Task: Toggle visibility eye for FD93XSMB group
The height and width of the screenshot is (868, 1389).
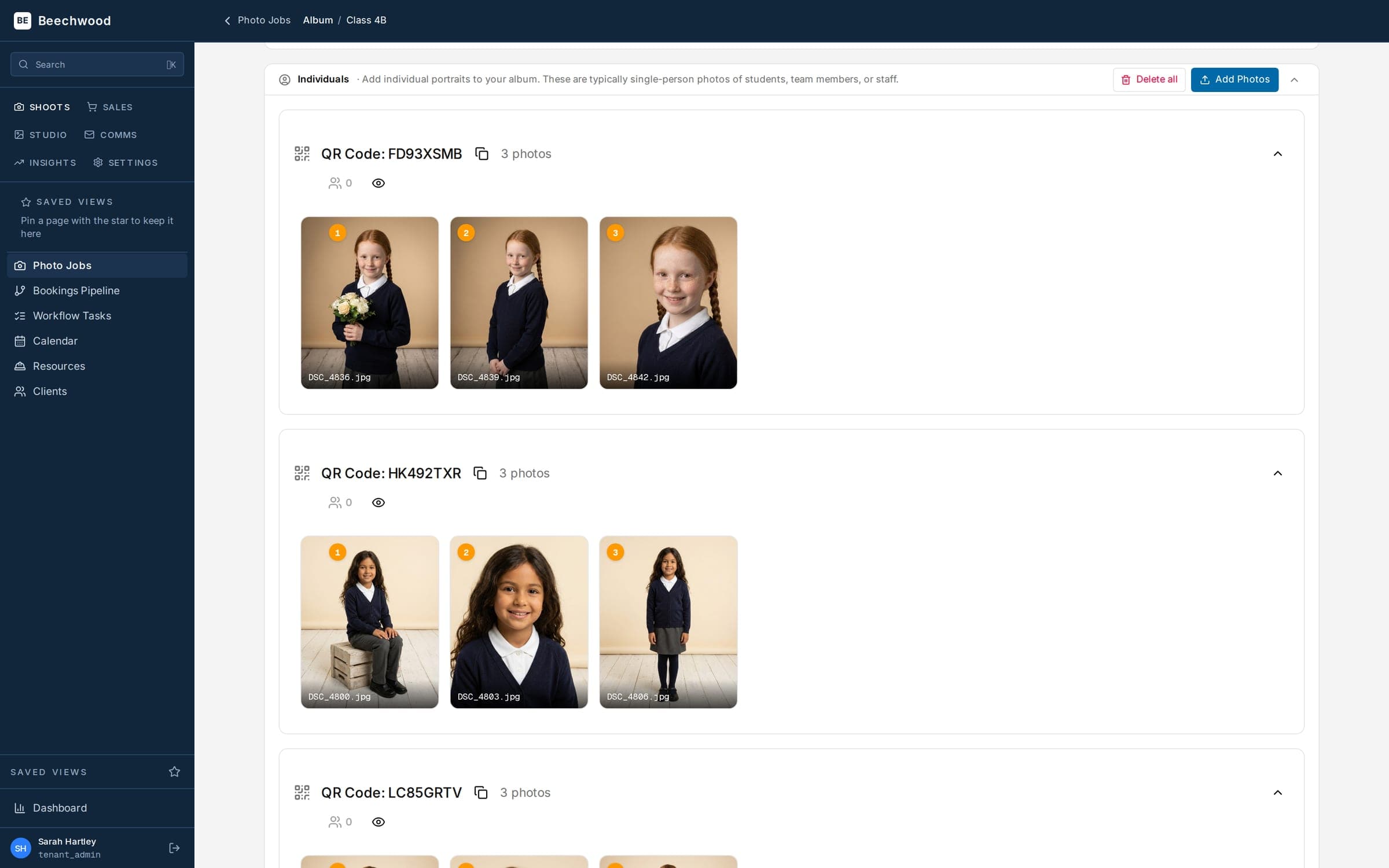Action: [x=379, y=183]
